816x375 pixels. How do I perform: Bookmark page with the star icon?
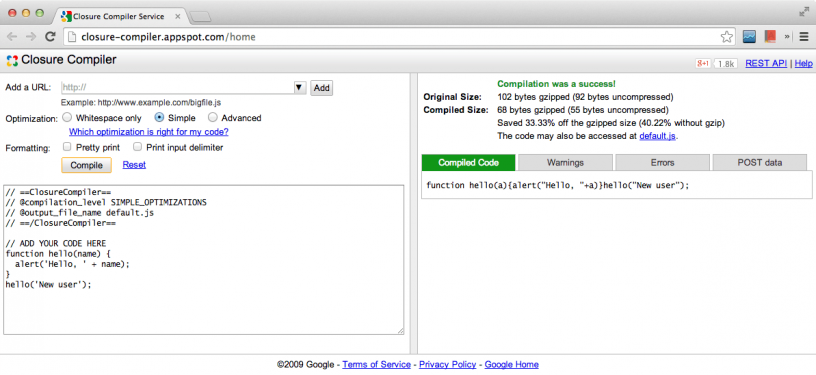[x=726, y=37]
